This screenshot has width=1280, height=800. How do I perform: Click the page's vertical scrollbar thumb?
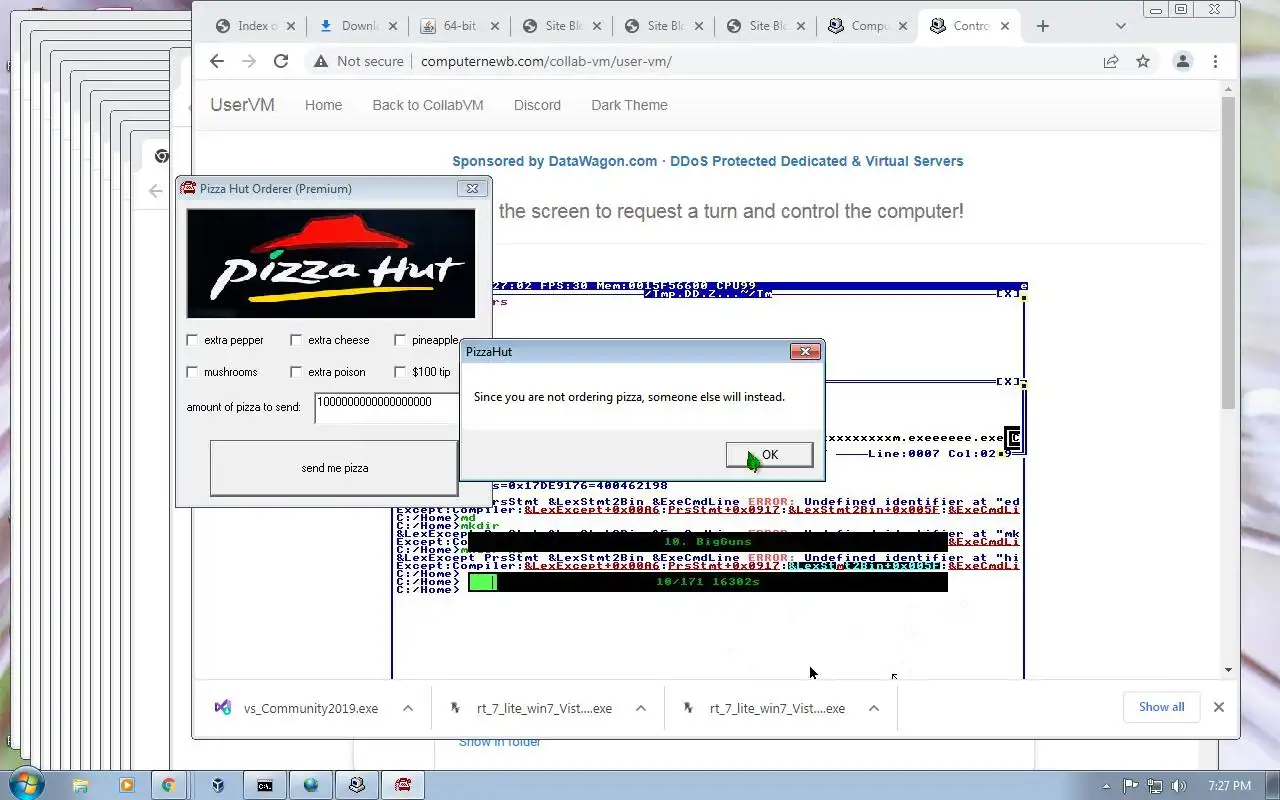click(x=1228, y=253)
